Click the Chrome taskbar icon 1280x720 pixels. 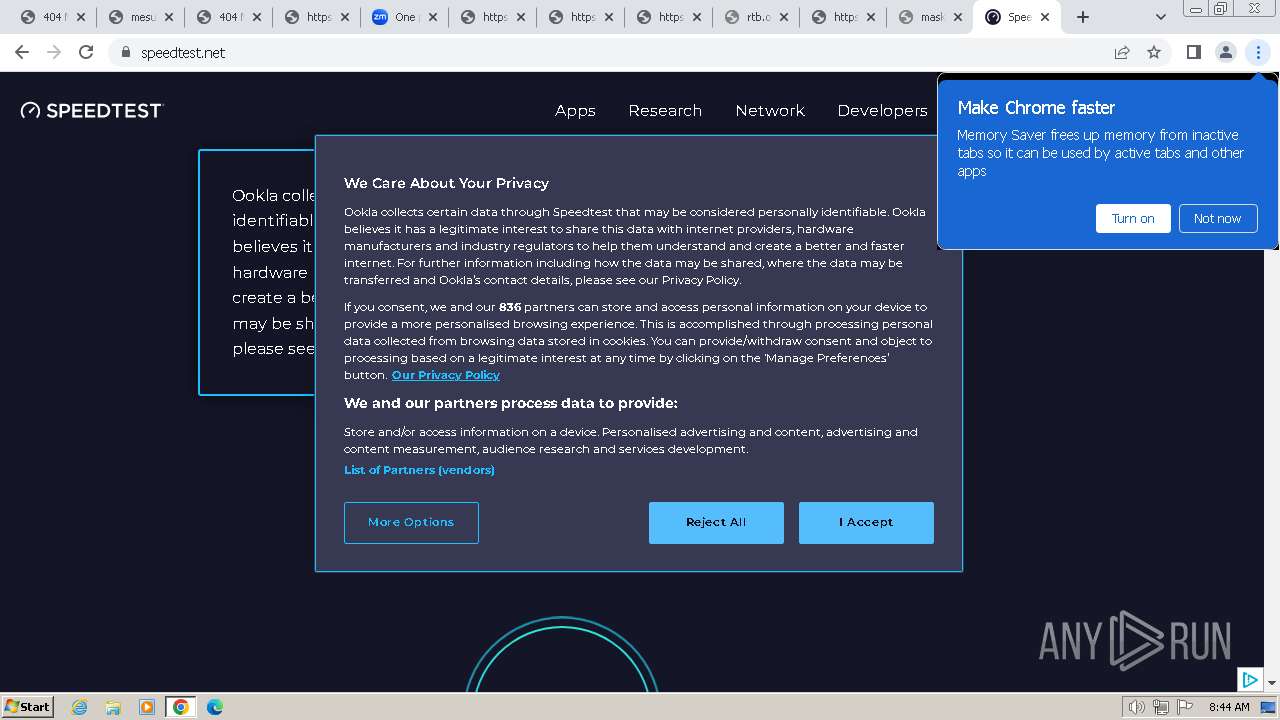tap(181, 707)
